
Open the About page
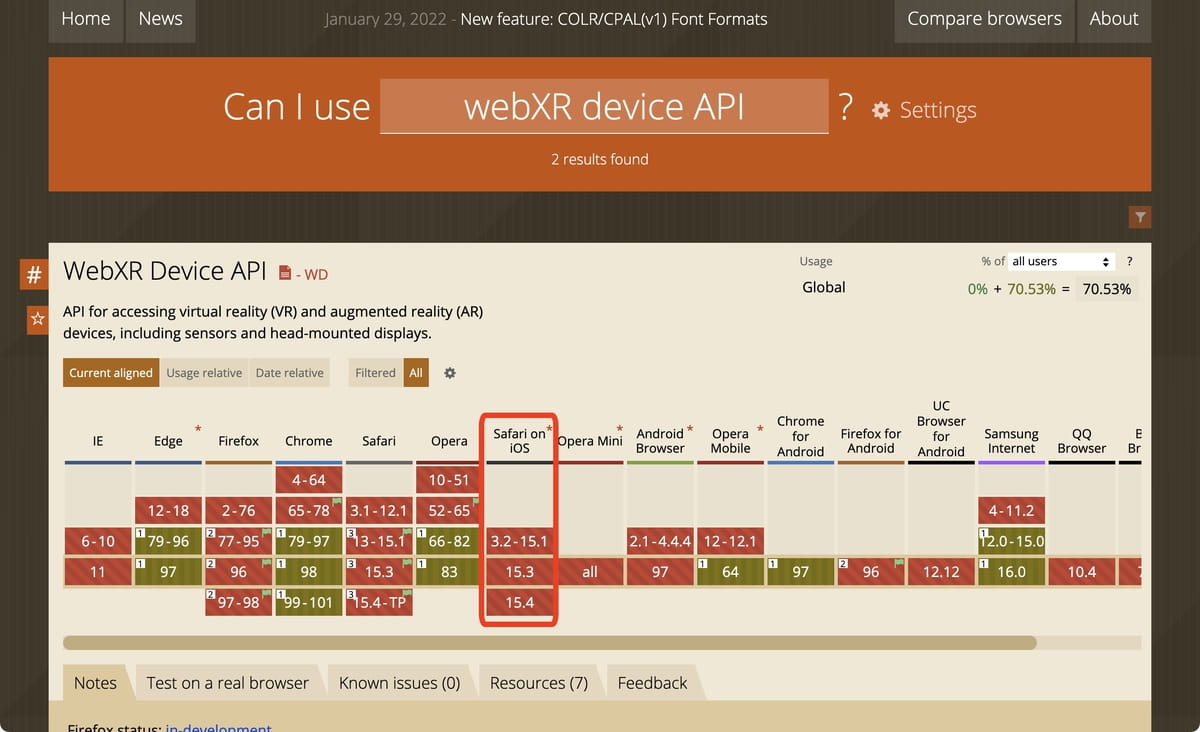pyautogui.click(x=1114, y=19)
